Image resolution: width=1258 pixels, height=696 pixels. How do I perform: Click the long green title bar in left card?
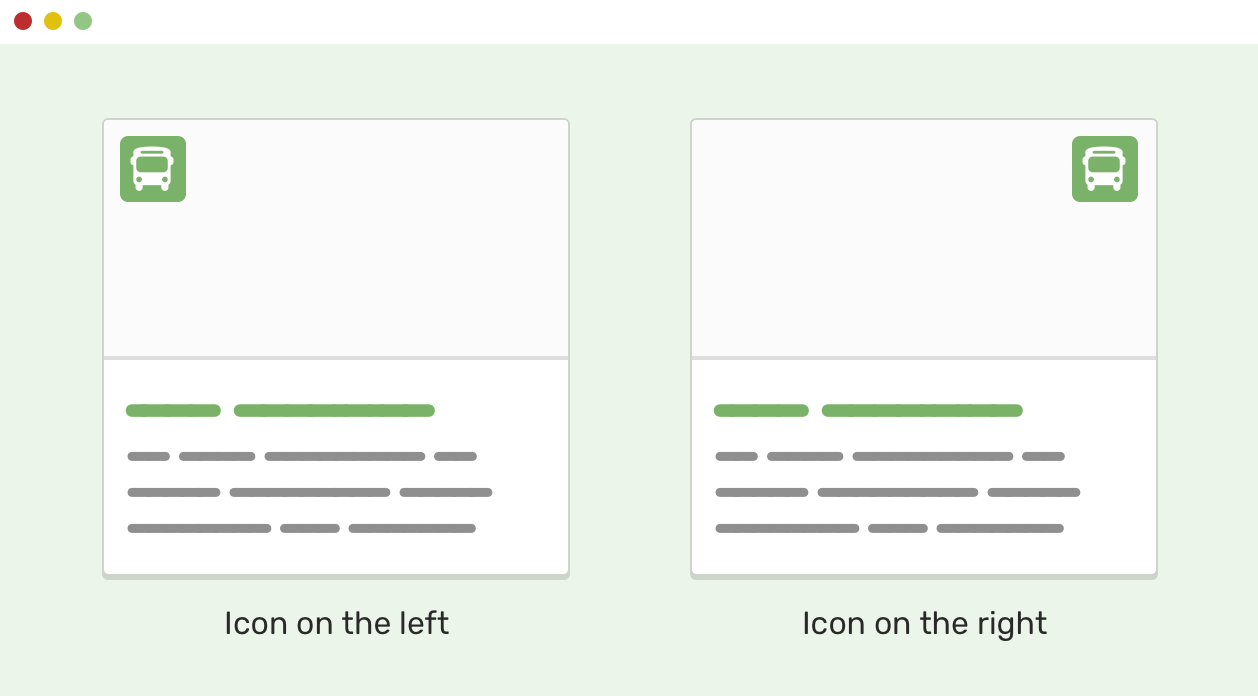(x=334, y=410)
